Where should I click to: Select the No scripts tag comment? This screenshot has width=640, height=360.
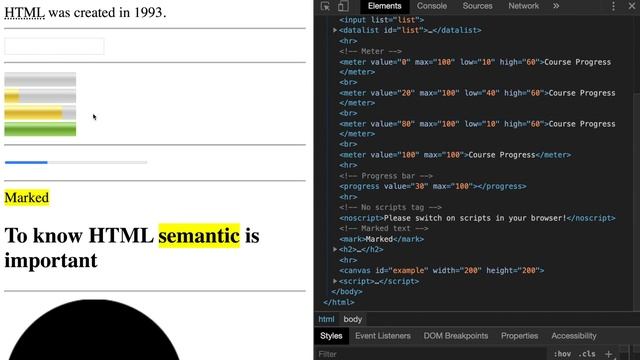point(391,207)
